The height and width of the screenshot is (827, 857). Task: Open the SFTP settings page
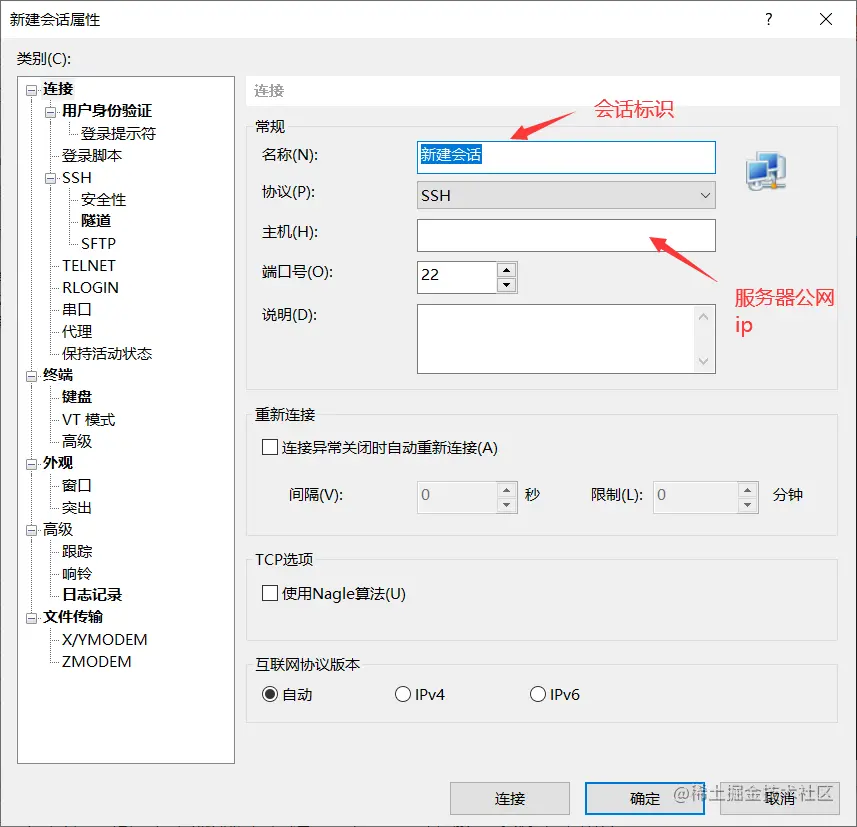pos(100,243)
